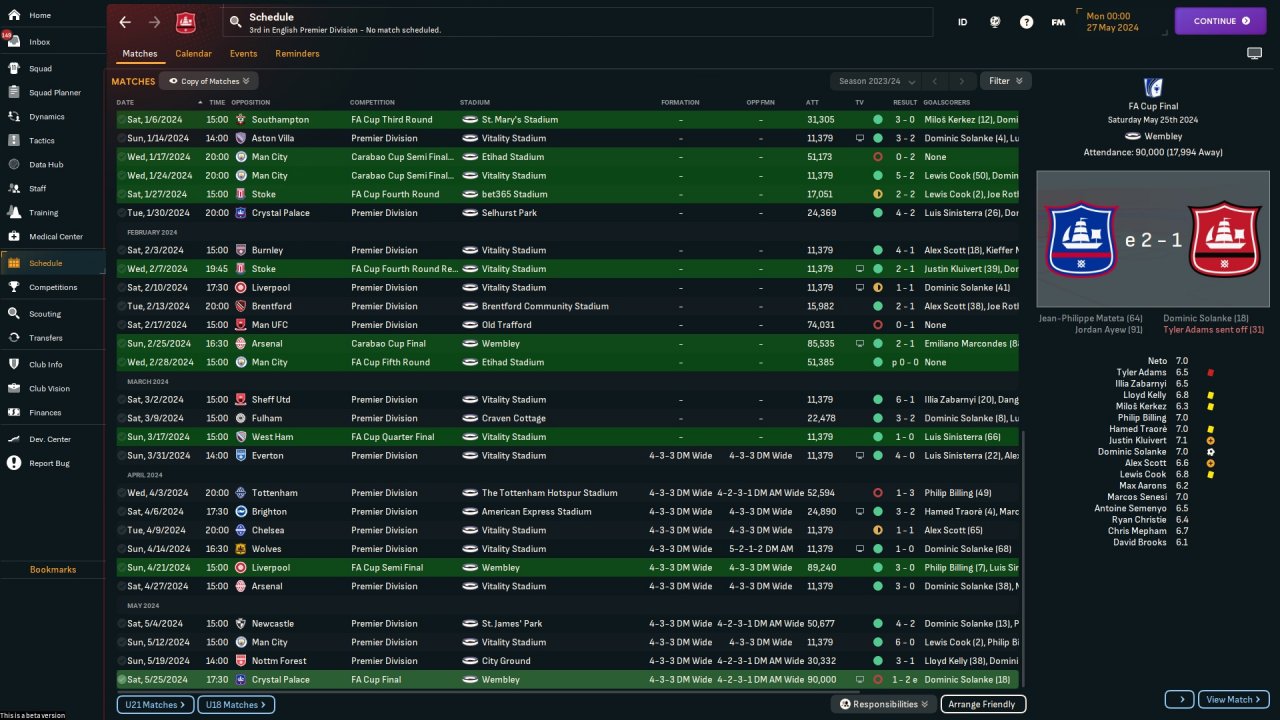Click the FA Cup Final scoreline graphic
This screenshot has width=1280, height=720.
(1153, 240)
